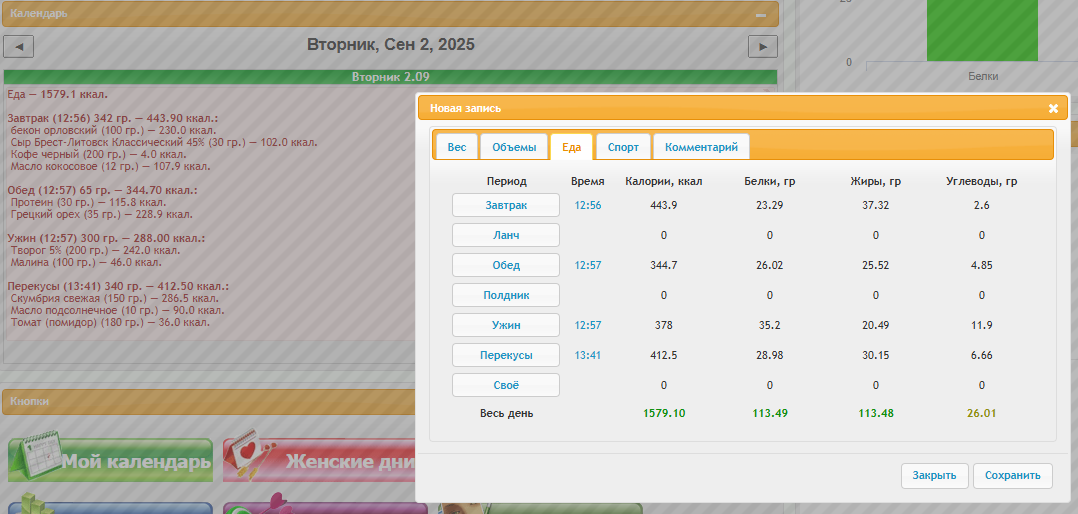Click total fats 113.48

click(x=876, y=414)
